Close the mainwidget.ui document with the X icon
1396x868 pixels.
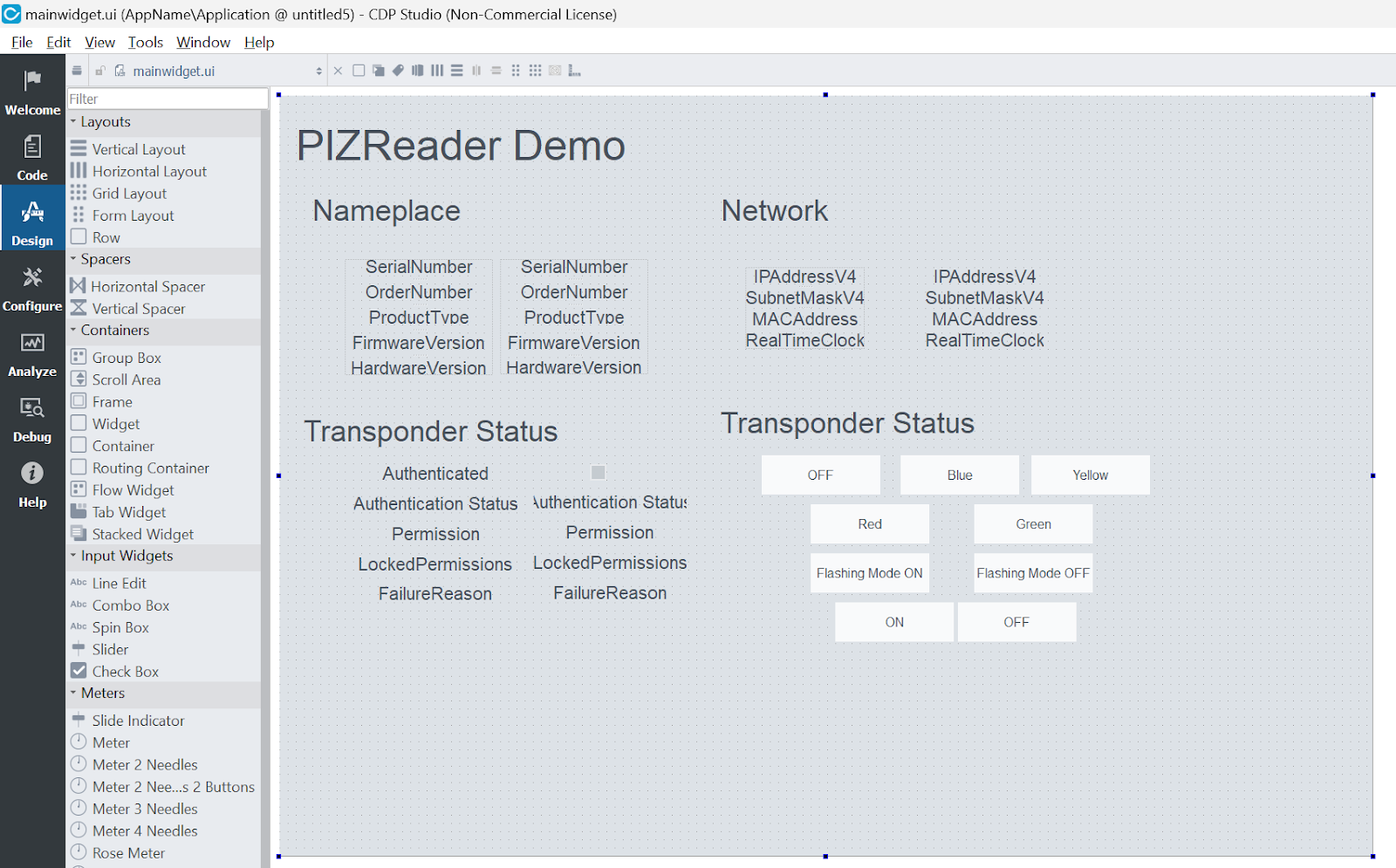coord(338,71)
